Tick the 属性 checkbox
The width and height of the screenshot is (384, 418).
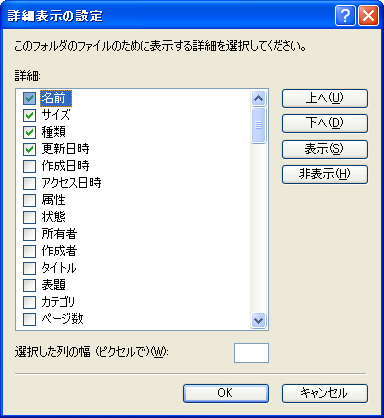click(29, 200)
